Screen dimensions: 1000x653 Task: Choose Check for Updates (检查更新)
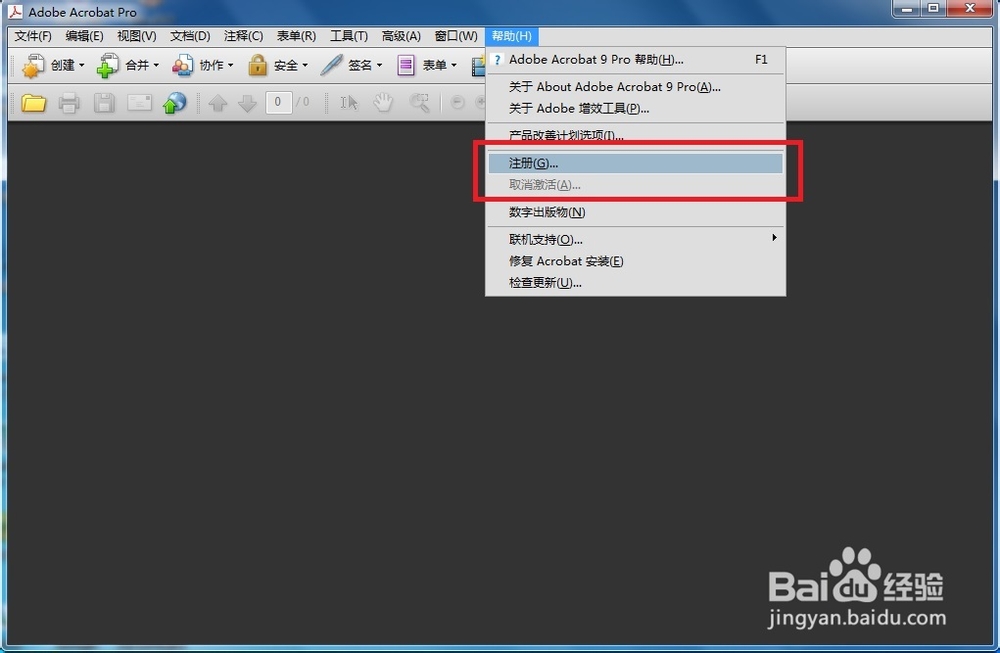pos(636,282)
